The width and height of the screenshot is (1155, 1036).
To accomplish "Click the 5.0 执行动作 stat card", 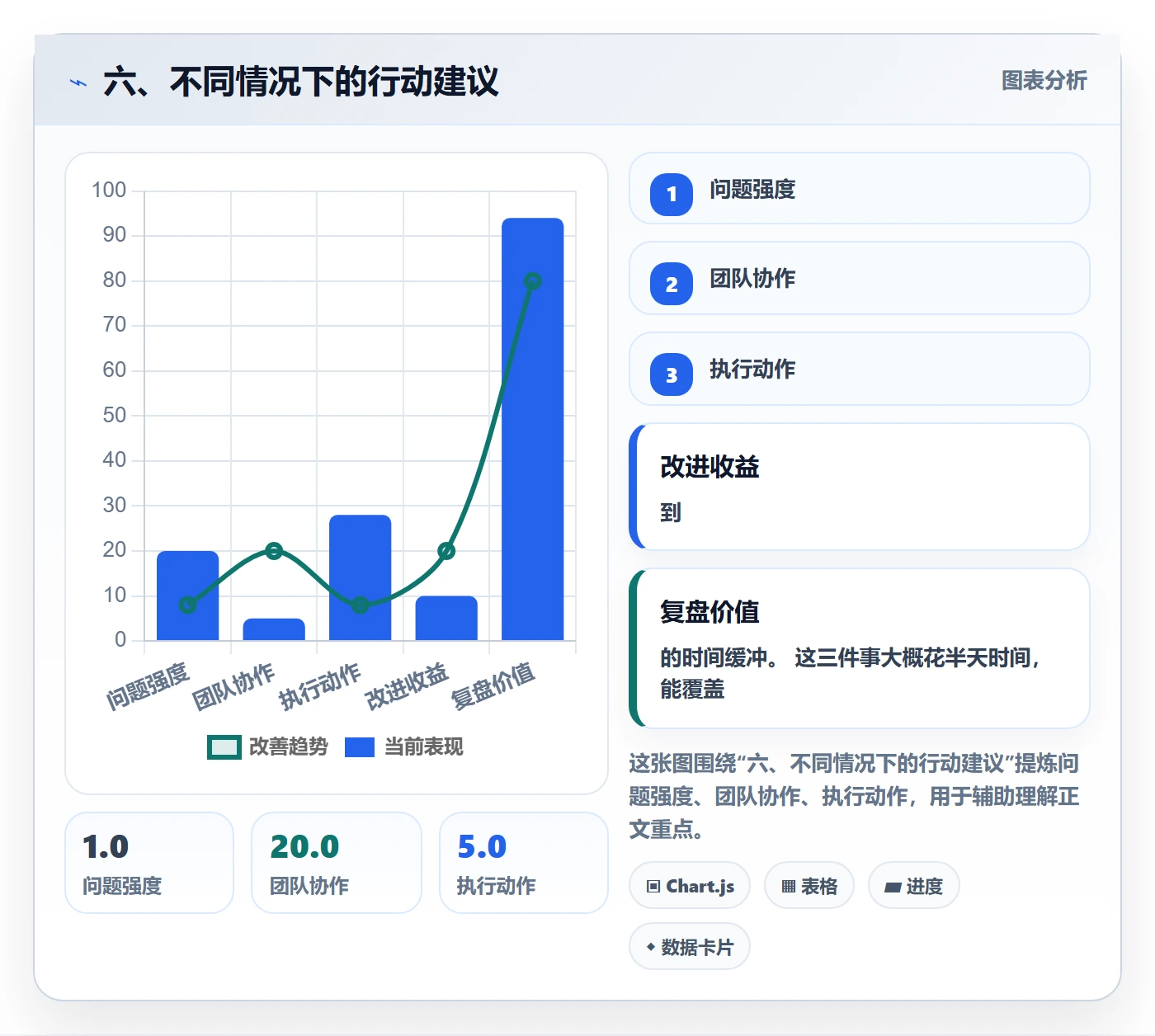I will pos(524,863).
